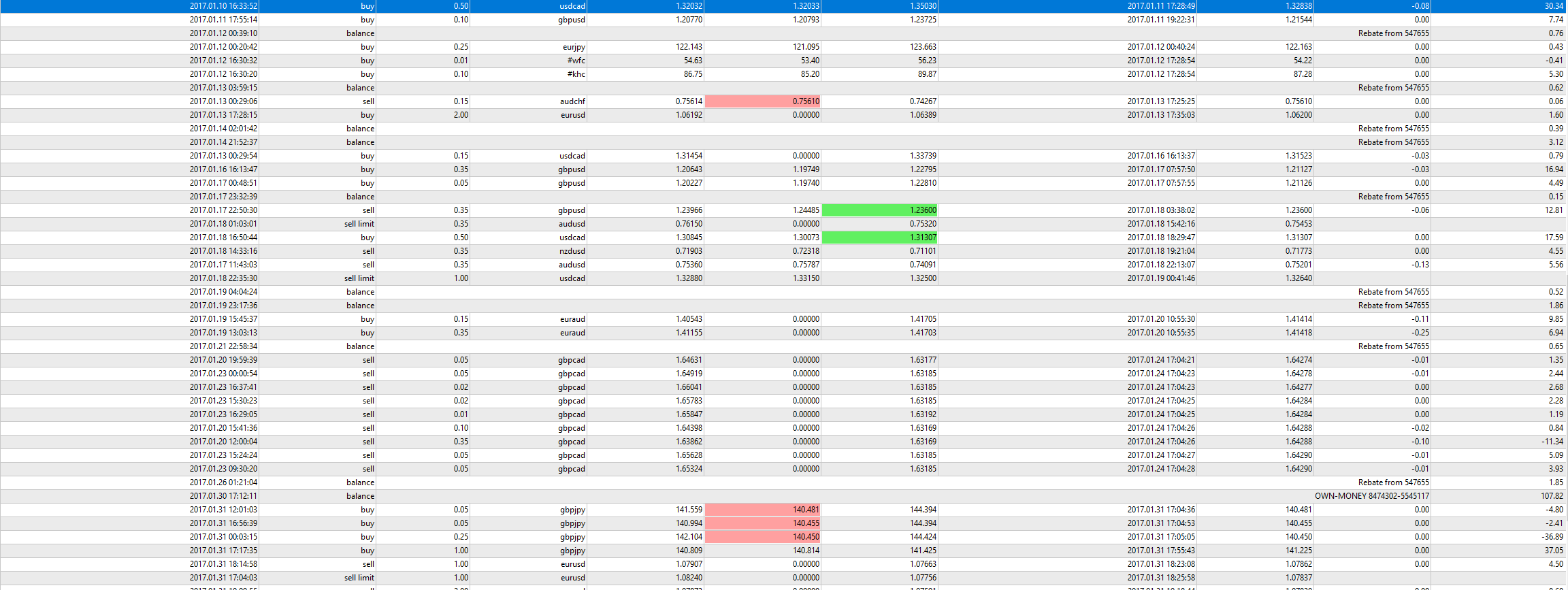The image size is (1568, 590).
Task: Select balance row dated 2017.01.14 21:52:37
Action: [784, 142]
